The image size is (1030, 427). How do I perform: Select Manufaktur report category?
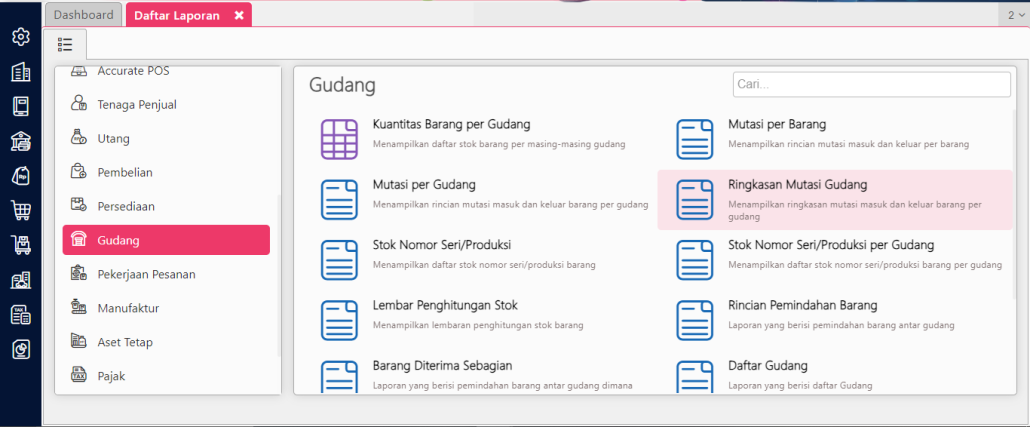[128, 308]
